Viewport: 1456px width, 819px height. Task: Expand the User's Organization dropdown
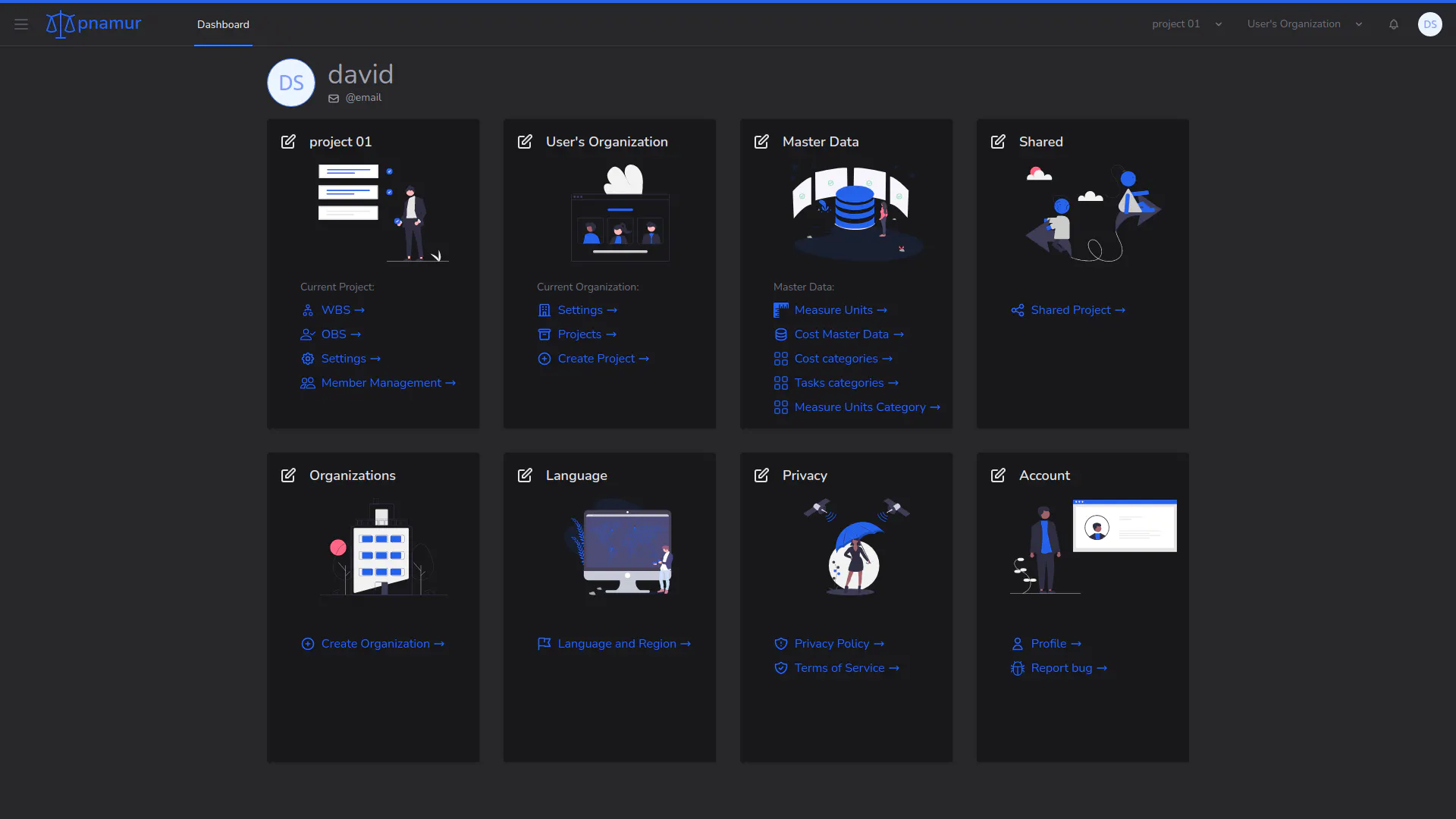pos(1305,24)
